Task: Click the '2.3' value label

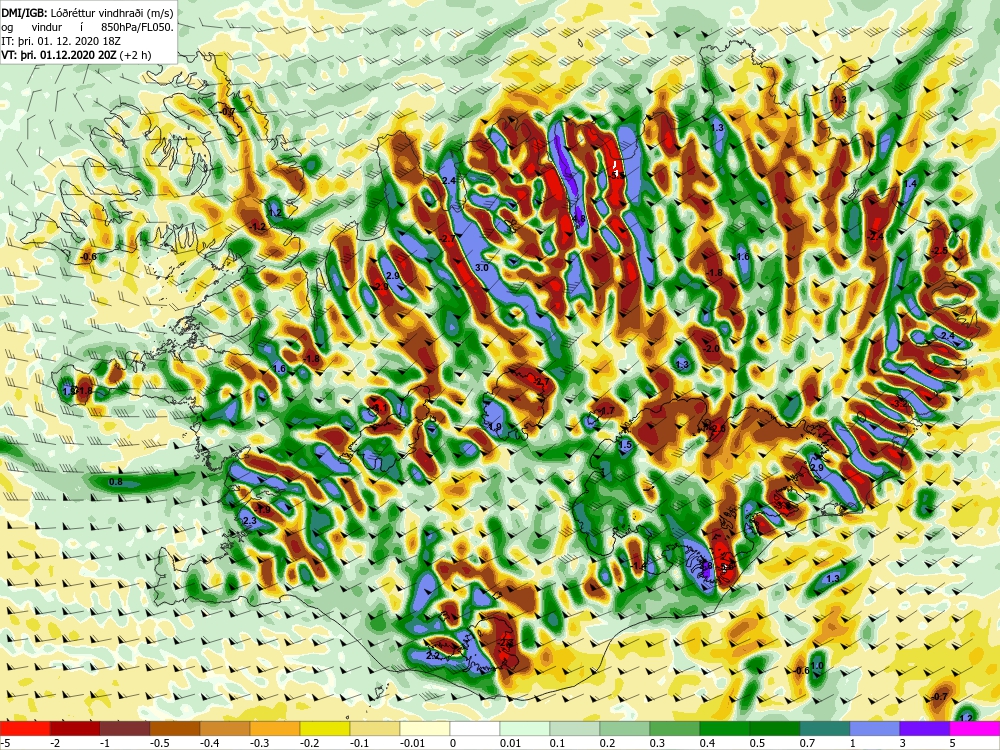Action: 250,521
